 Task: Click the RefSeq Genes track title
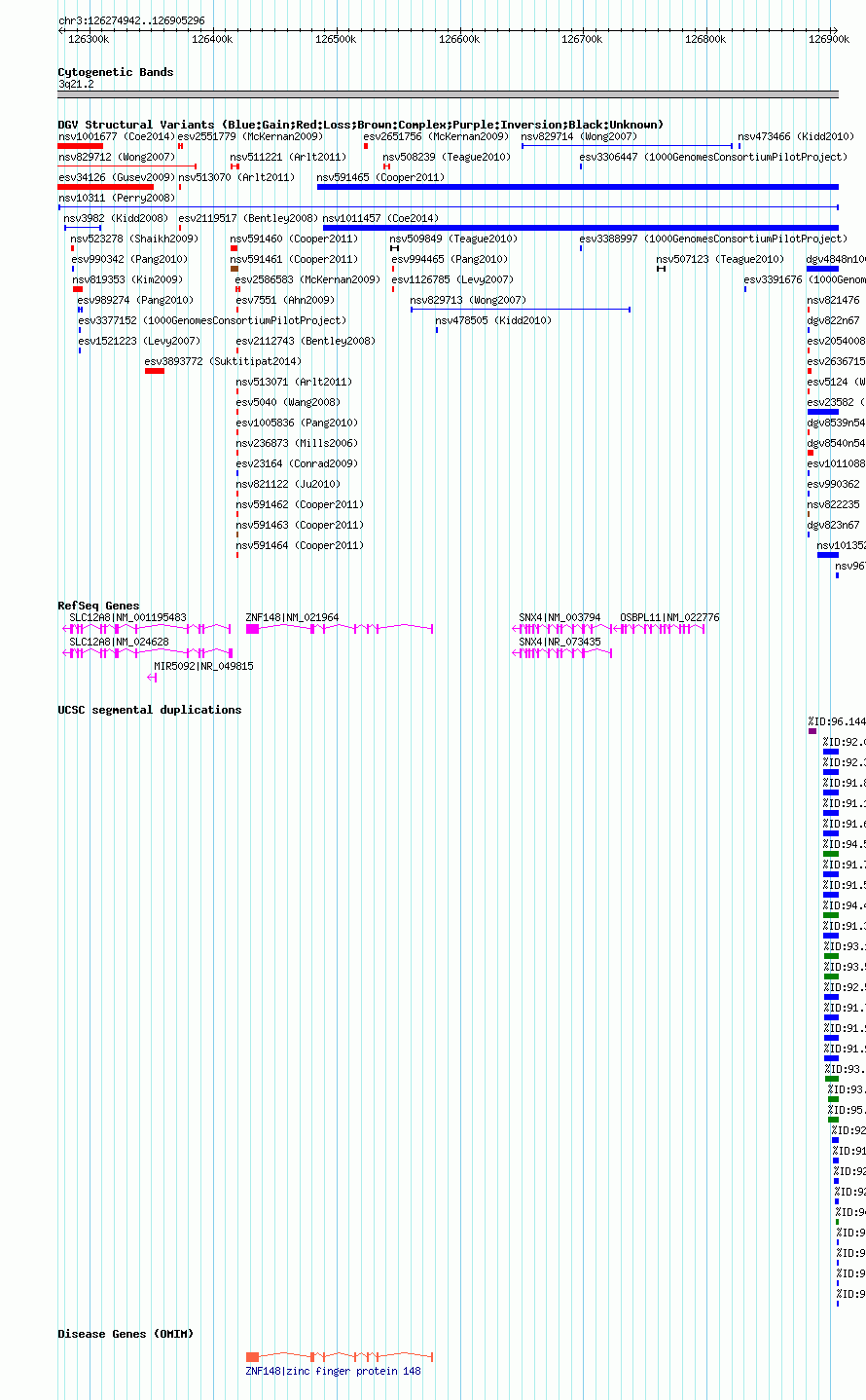pos(98,606)
